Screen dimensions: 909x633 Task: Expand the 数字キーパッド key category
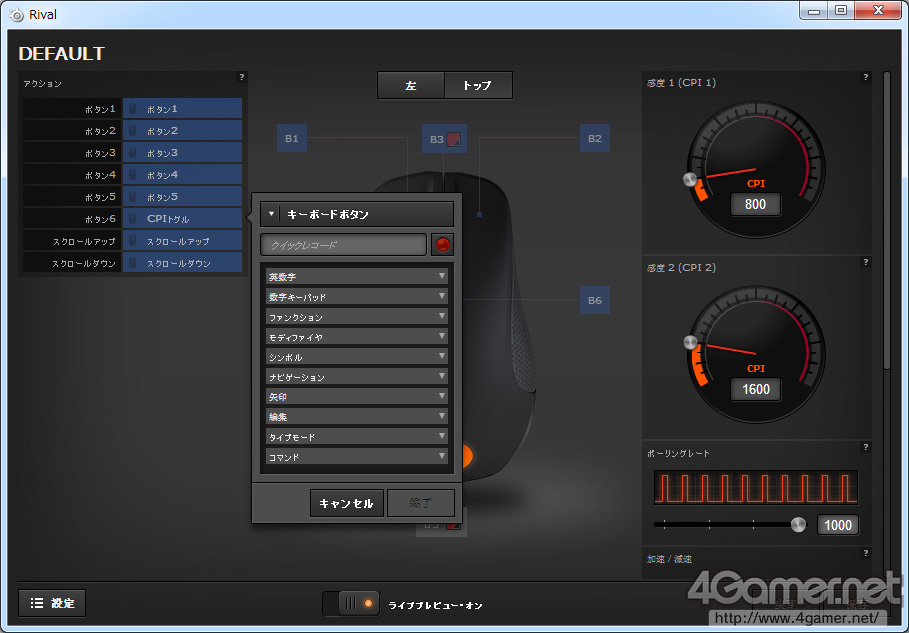[357, 296]
